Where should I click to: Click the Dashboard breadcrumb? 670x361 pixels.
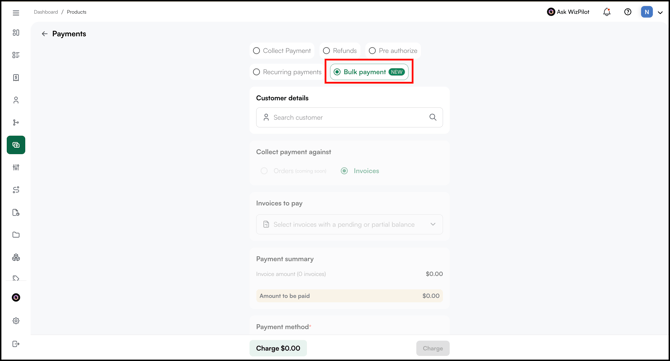point(46,12)
